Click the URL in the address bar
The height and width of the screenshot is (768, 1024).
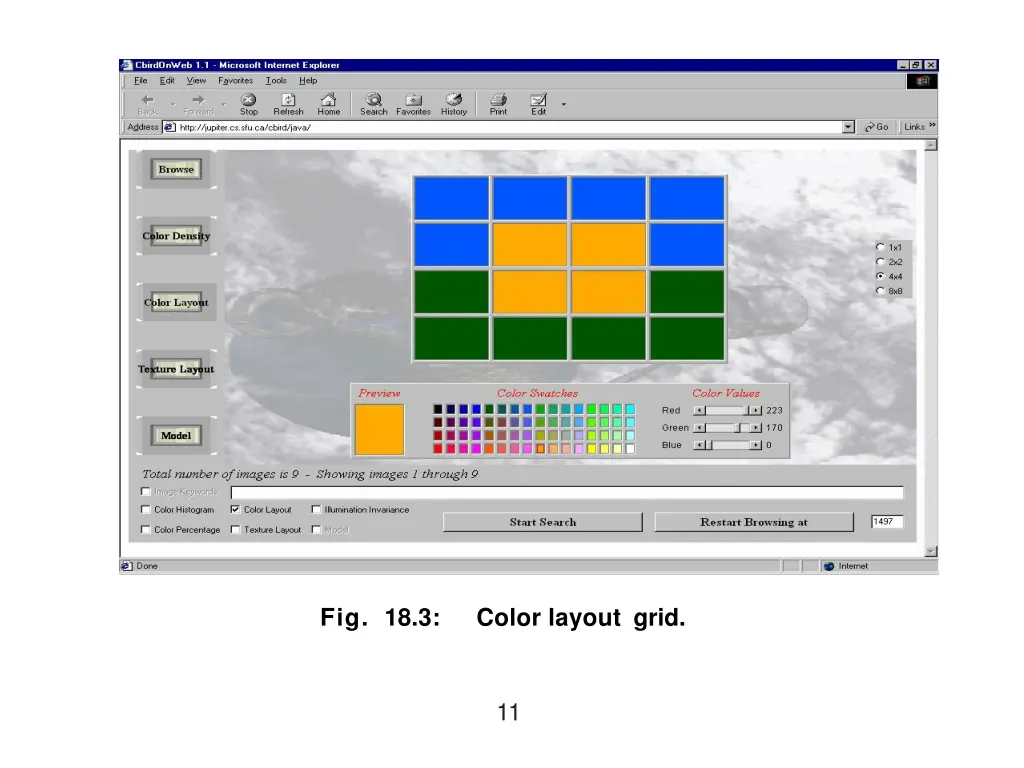coord(245,127)
